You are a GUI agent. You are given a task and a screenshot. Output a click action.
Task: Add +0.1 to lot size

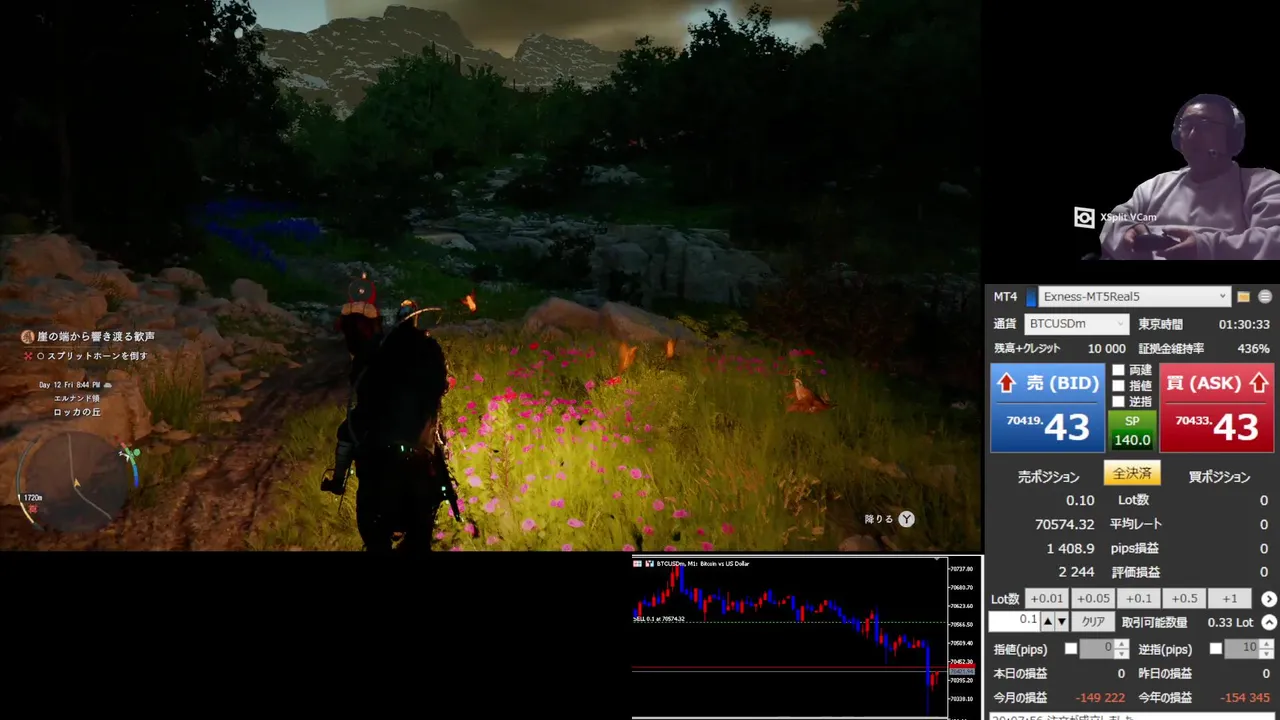(1139, 599)
